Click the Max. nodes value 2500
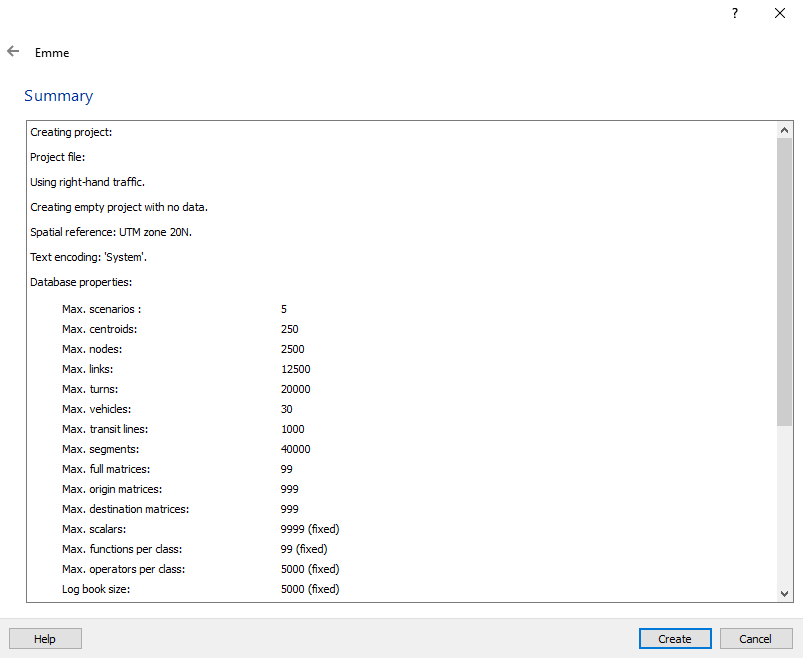The image size is (803, 658). click(x=293, y=349)
